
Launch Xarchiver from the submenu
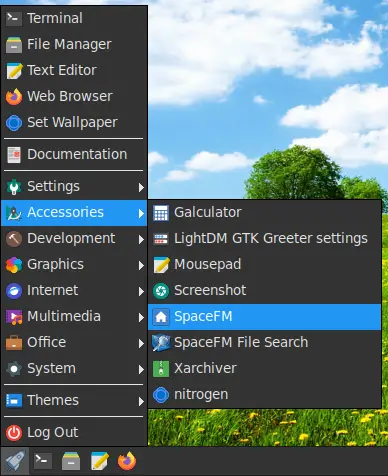click(264, 369)
